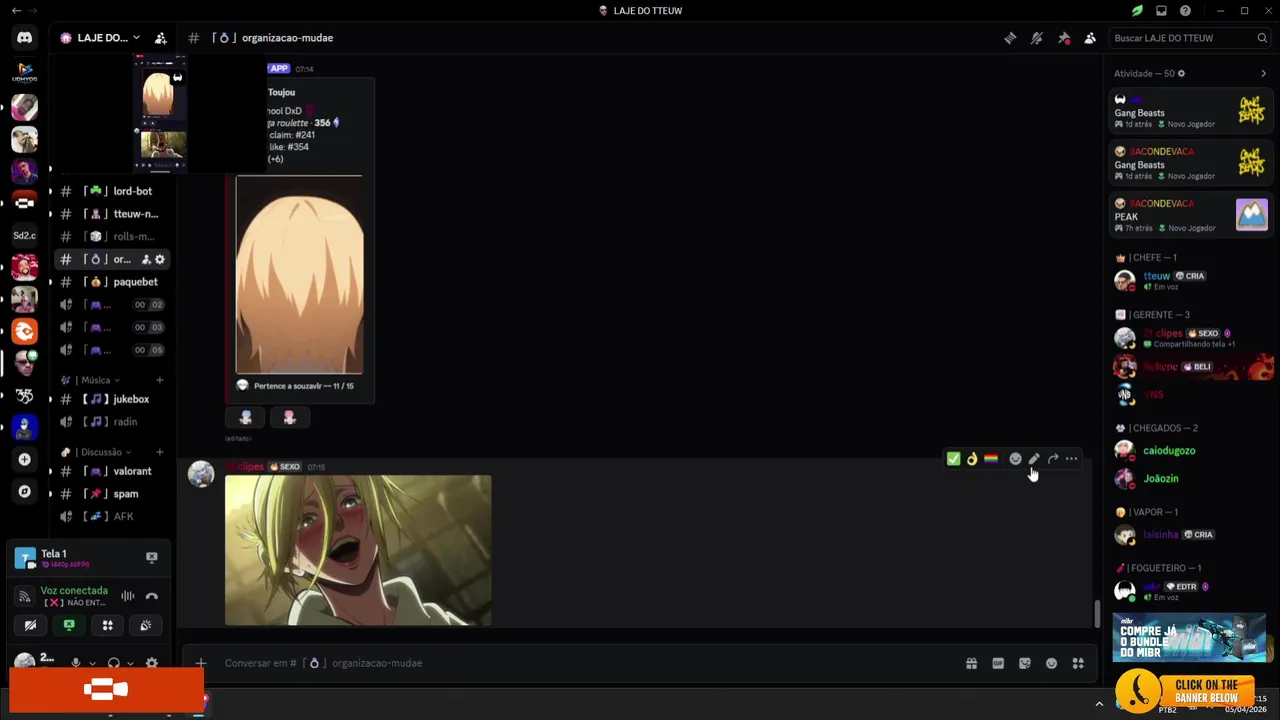1280x720 pixels.
Task: Open the help question mark icon
Action: [1185, 11]
